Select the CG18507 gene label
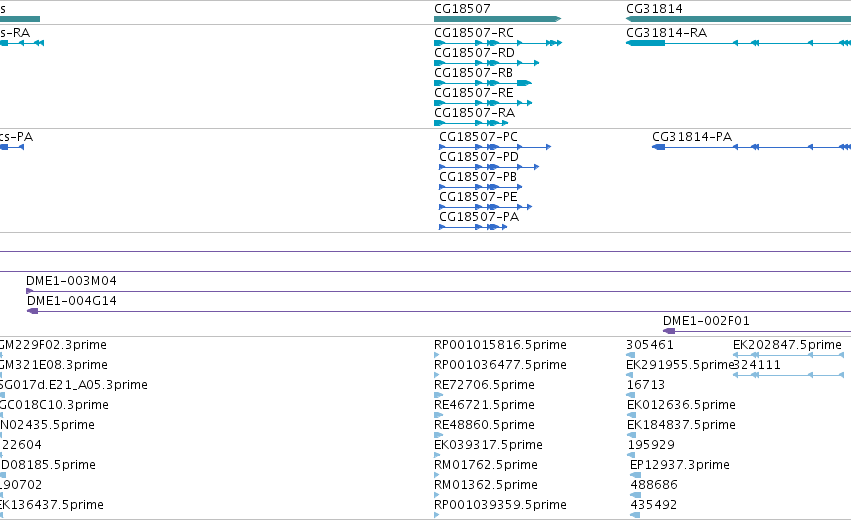 462,9
